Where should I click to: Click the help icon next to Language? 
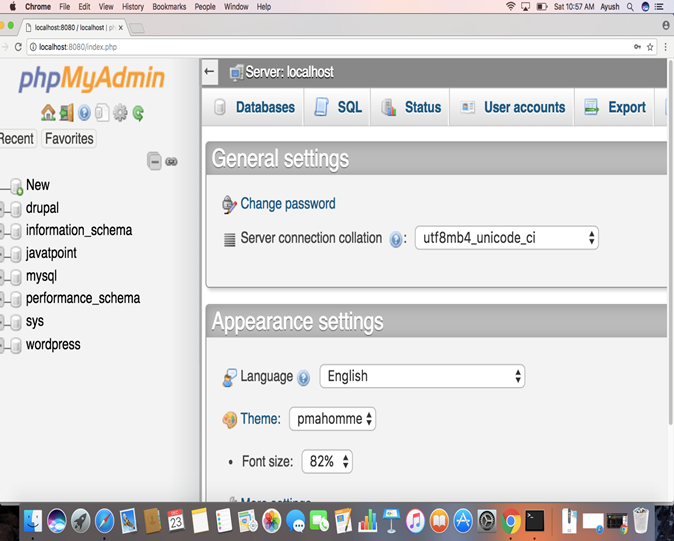303,378
